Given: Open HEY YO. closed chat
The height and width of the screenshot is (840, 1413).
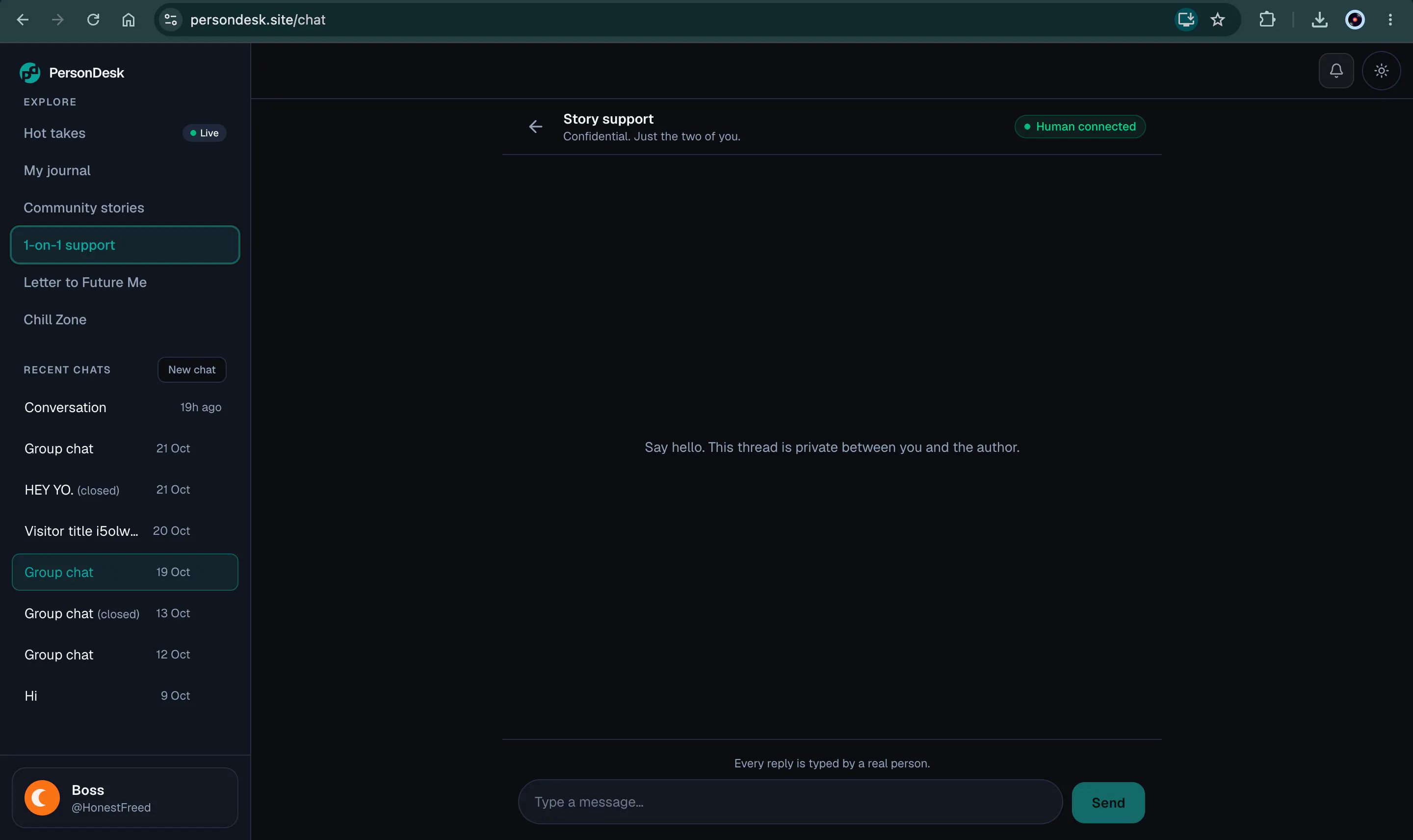Looking at the screenshot, I should pyautogui.click(x=125, y=490).
